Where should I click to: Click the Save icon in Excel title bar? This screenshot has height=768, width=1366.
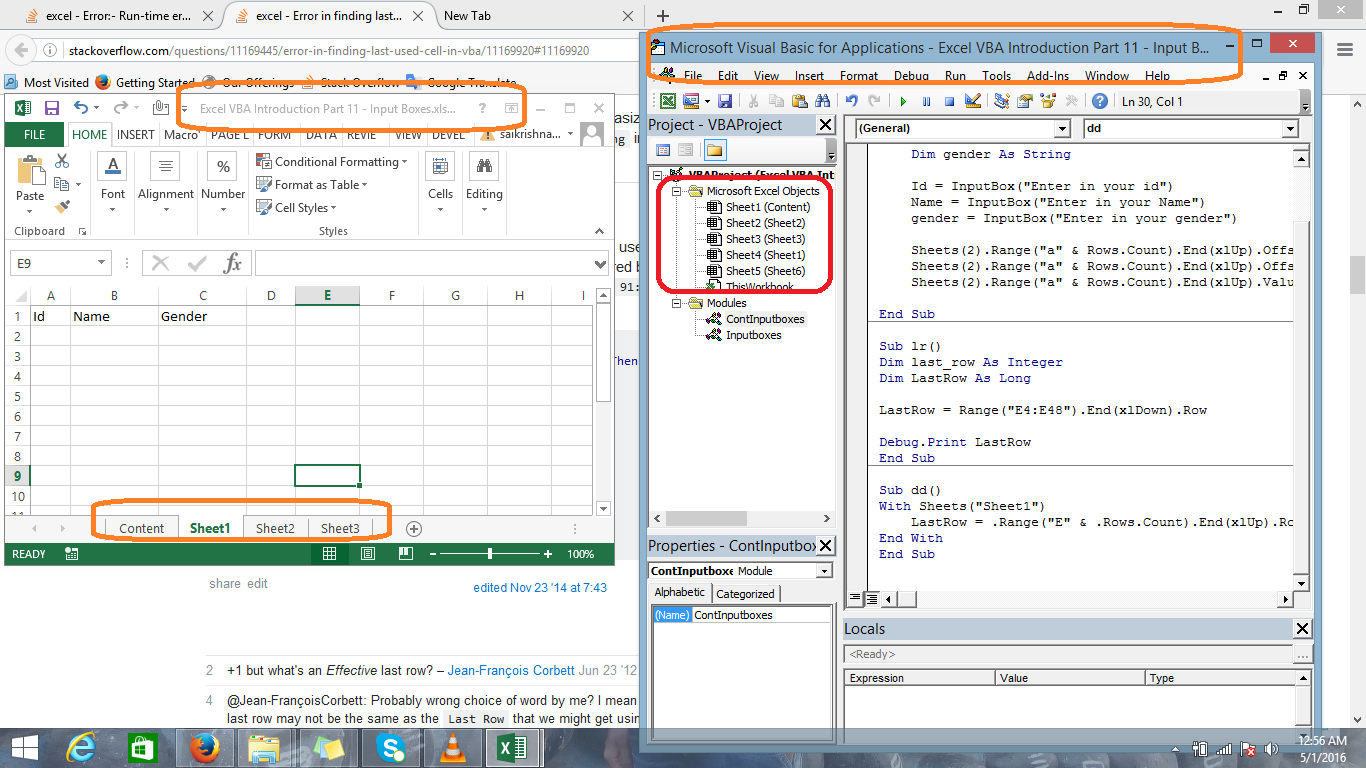[51, 108]
